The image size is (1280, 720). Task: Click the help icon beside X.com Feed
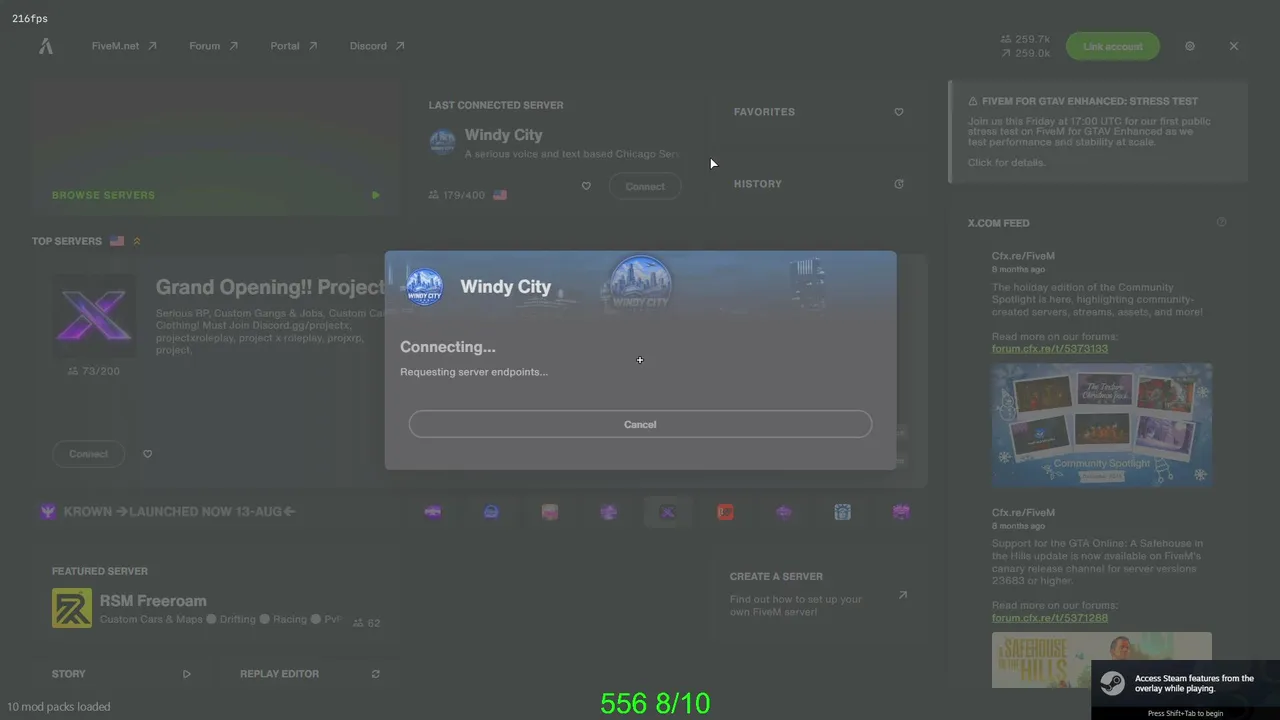(x=1221, y=222)
